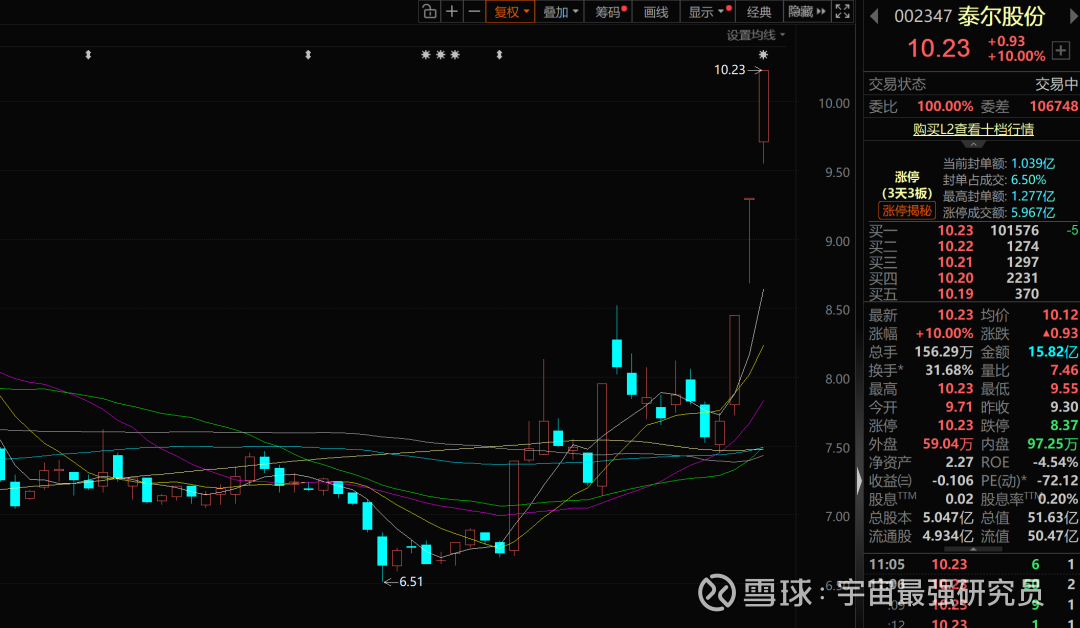Viewport: 1080px width, 628px height.
Task: Click stock code 002347
Action: pyautogui.click(x=923, y=16)
